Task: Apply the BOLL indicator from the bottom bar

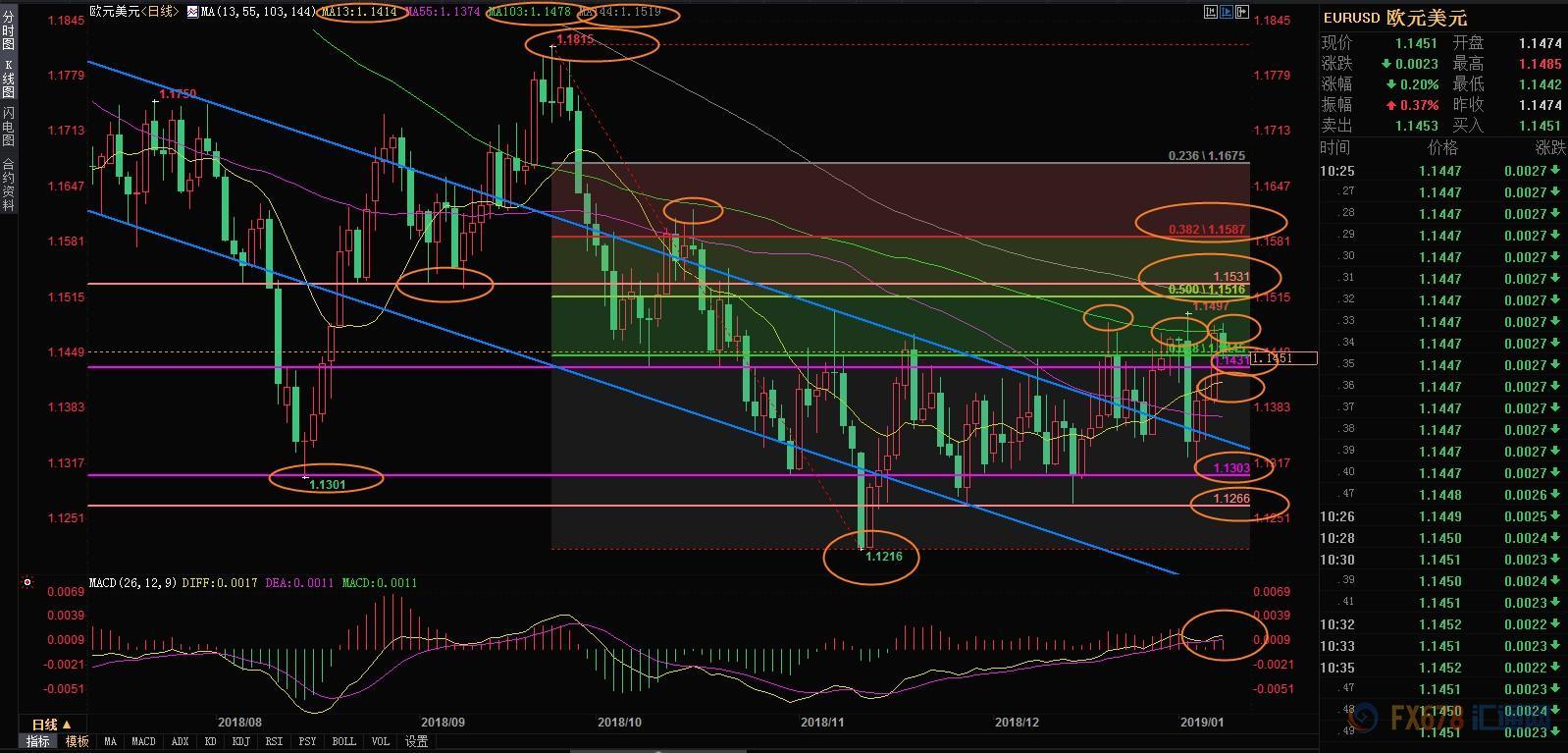Action: click(343, 742)
